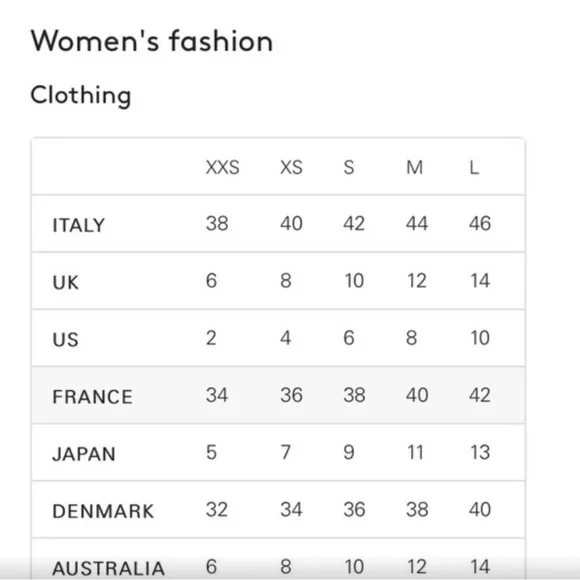This screenshot has height=580, width=580.
Task: Select the US row label
Action: click(65, 340)
